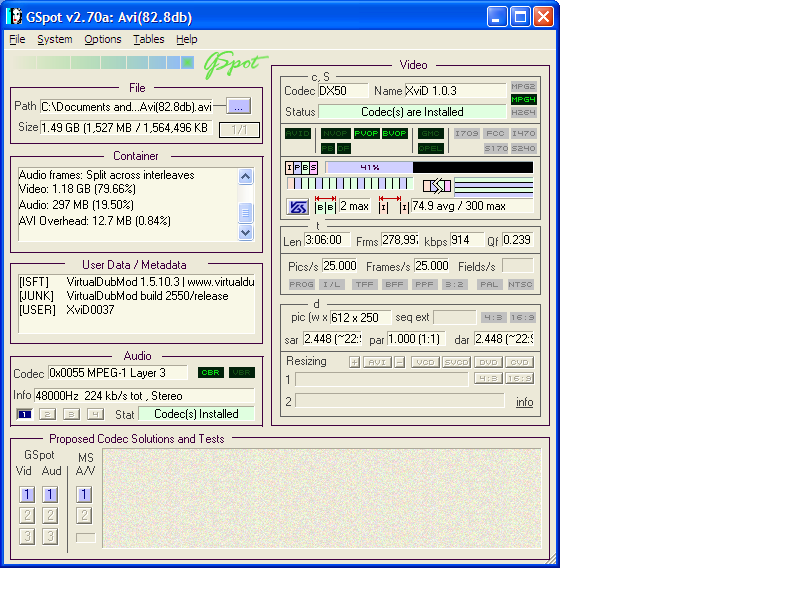
Task: Click the TFF field order indicator
Action: 364,285
